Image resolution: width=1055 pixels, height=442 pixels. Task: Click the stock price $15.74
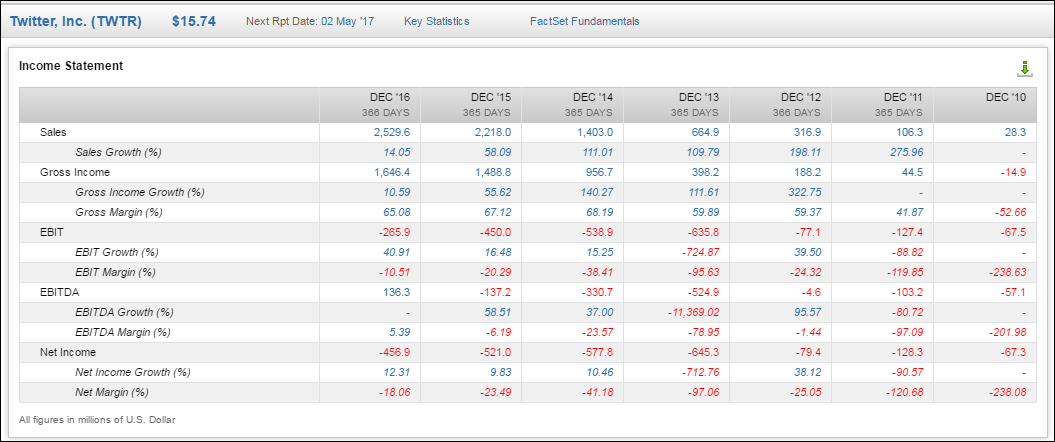193,21
